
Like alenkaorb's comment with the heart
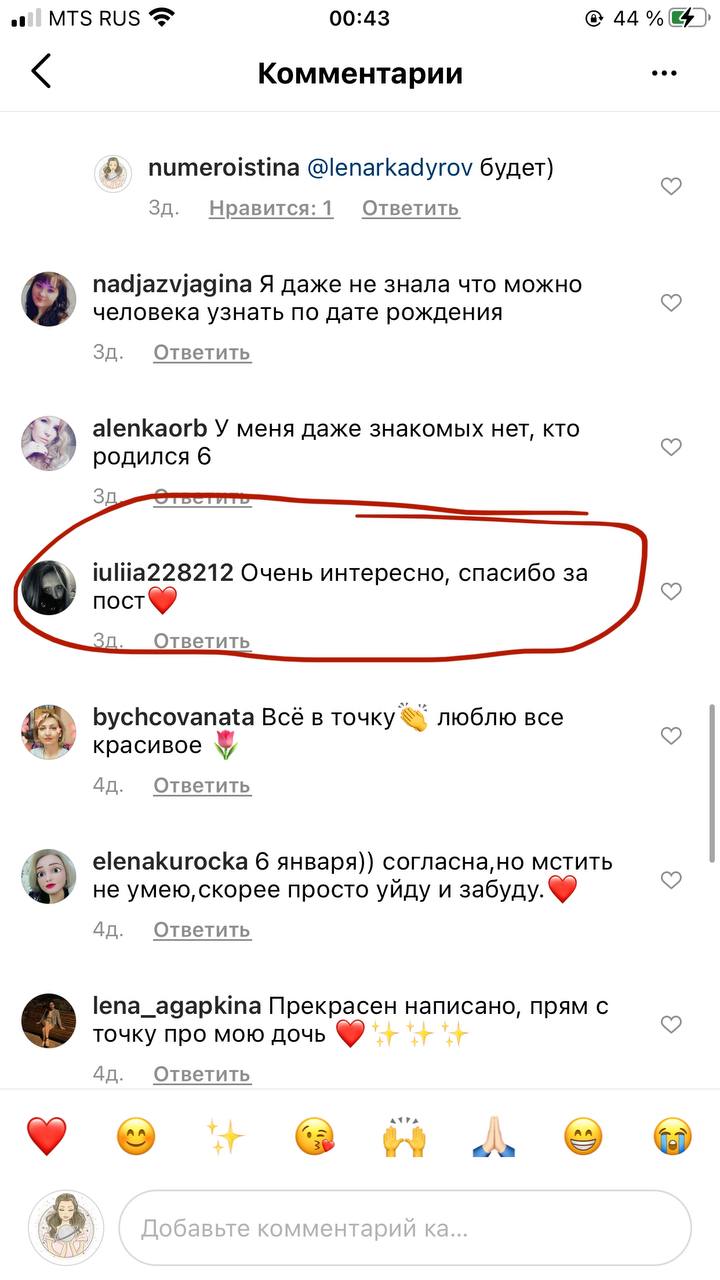pyautogui.click(x=671, y=447)
